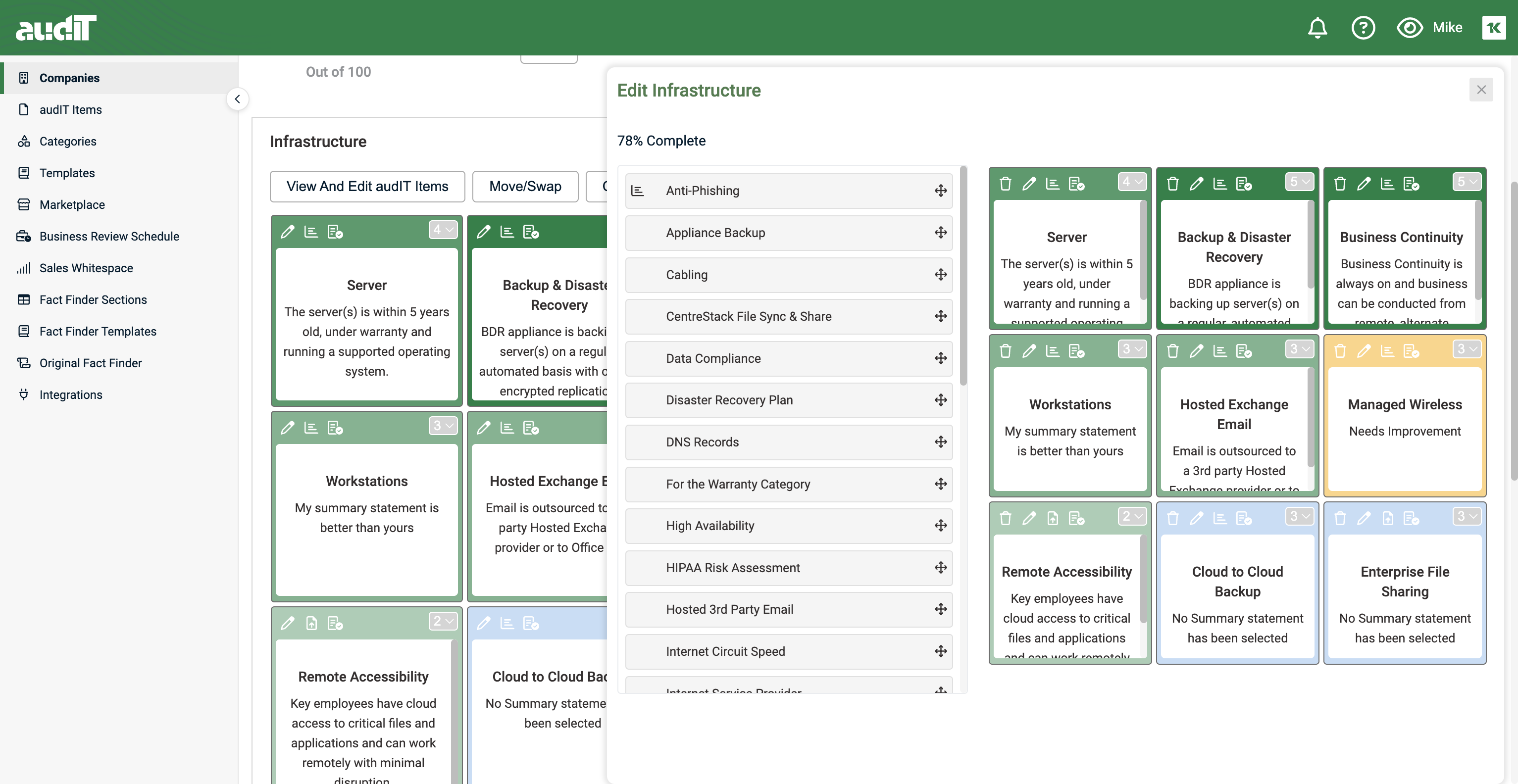1518x784 pixels.
Task: Click the chart icon on Hosted Exchange Email card
Action: (x=1220, y=351)
